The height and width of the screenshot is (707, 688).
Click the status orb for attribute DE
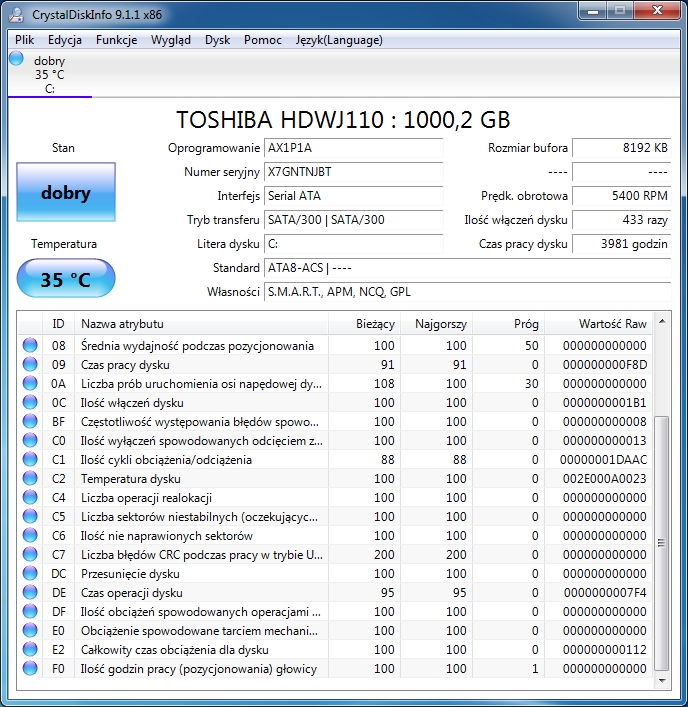[30, 592]
